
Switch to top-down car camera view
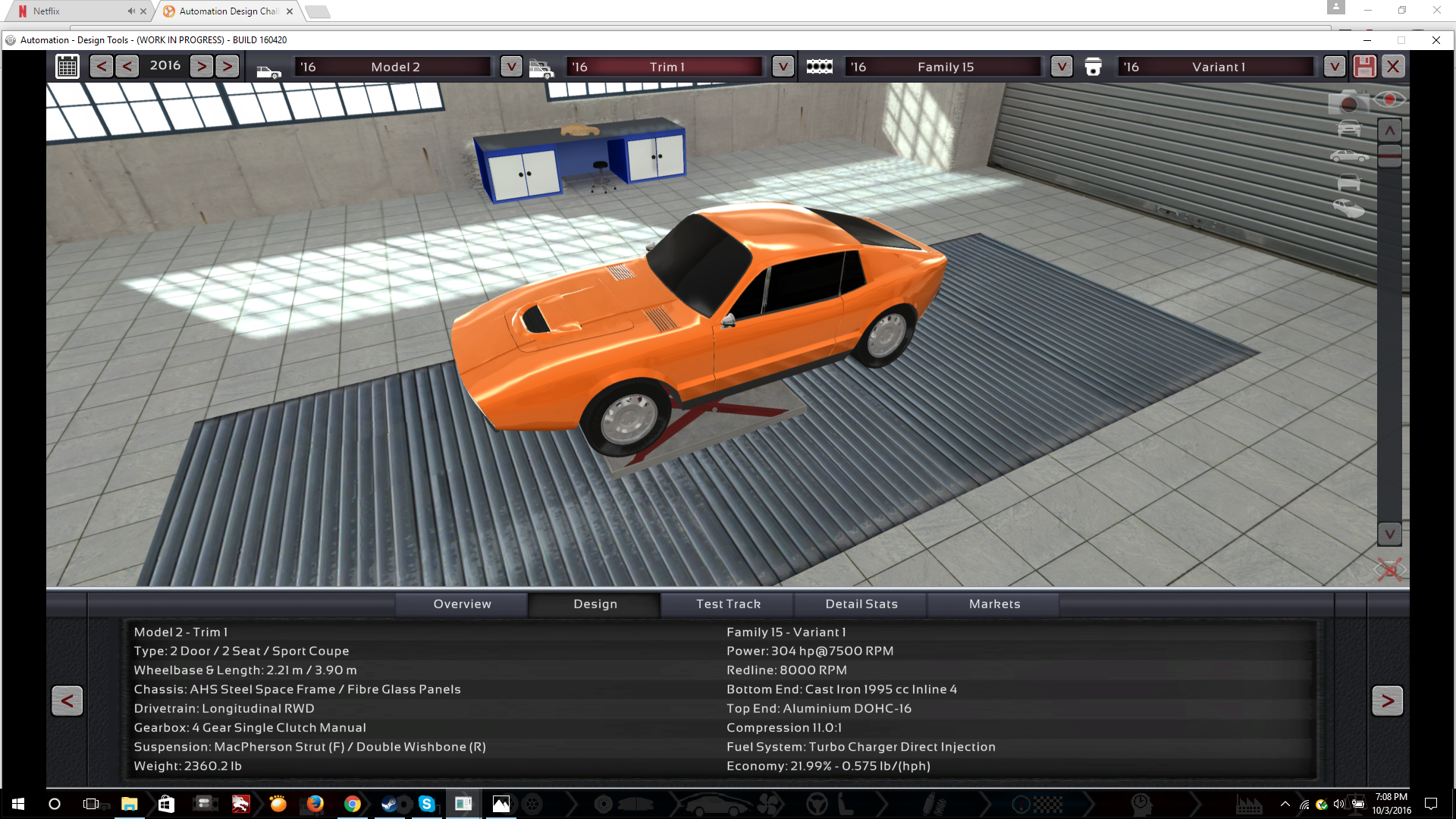(x=1349, y=209)
